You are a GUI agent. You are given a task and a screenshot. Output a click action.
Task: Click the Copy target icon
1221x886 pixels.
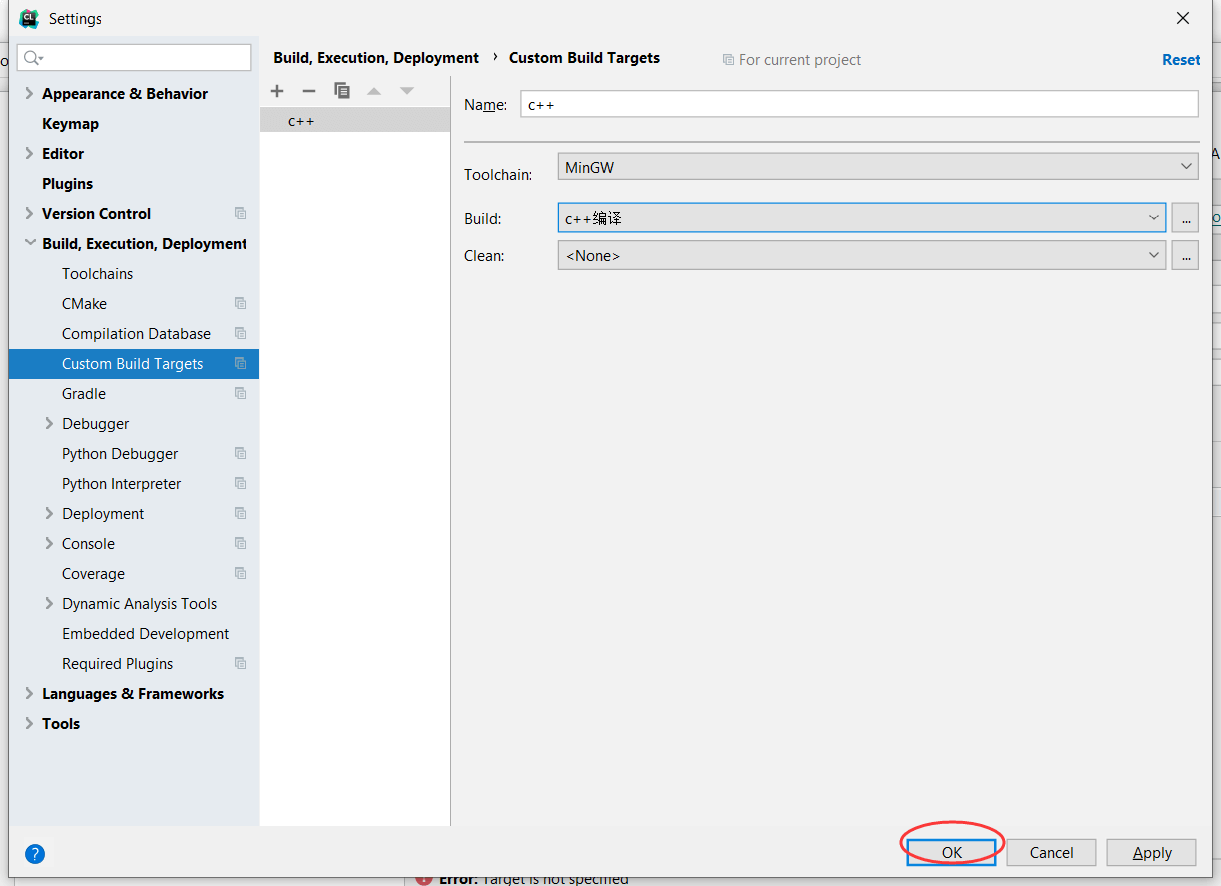[x=342, y=91]
